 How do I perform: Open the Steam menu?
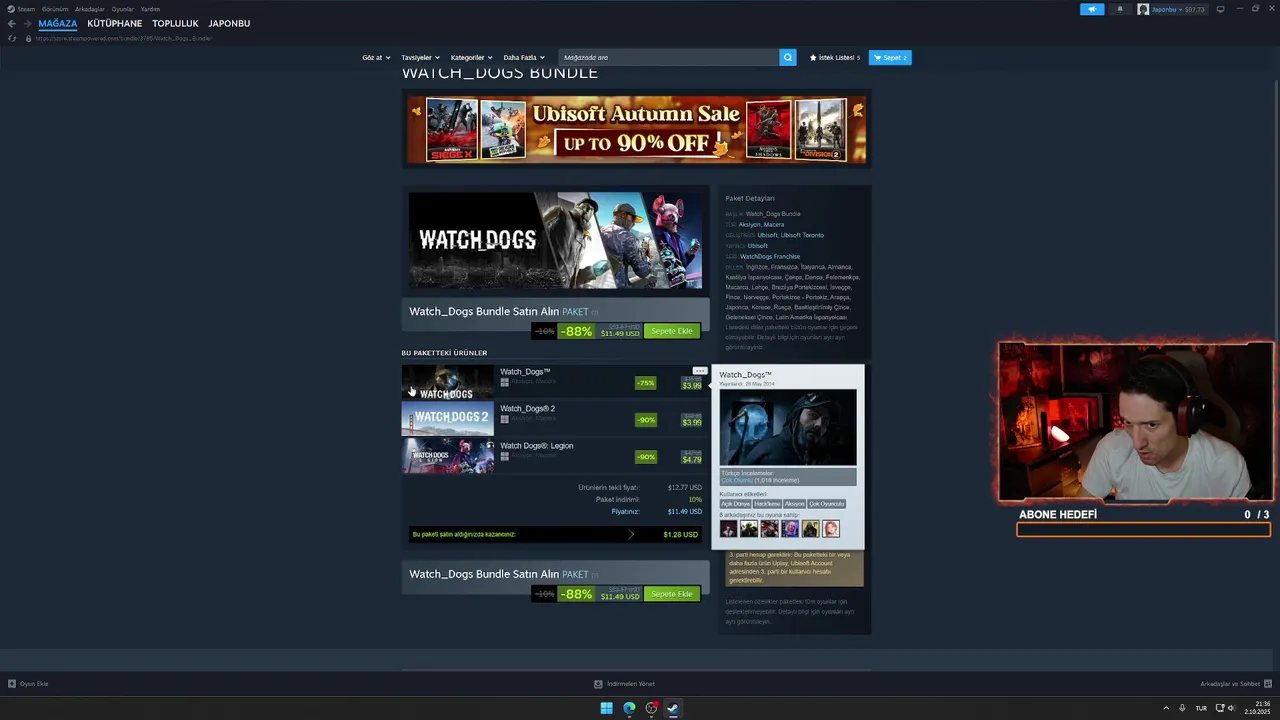26,9
